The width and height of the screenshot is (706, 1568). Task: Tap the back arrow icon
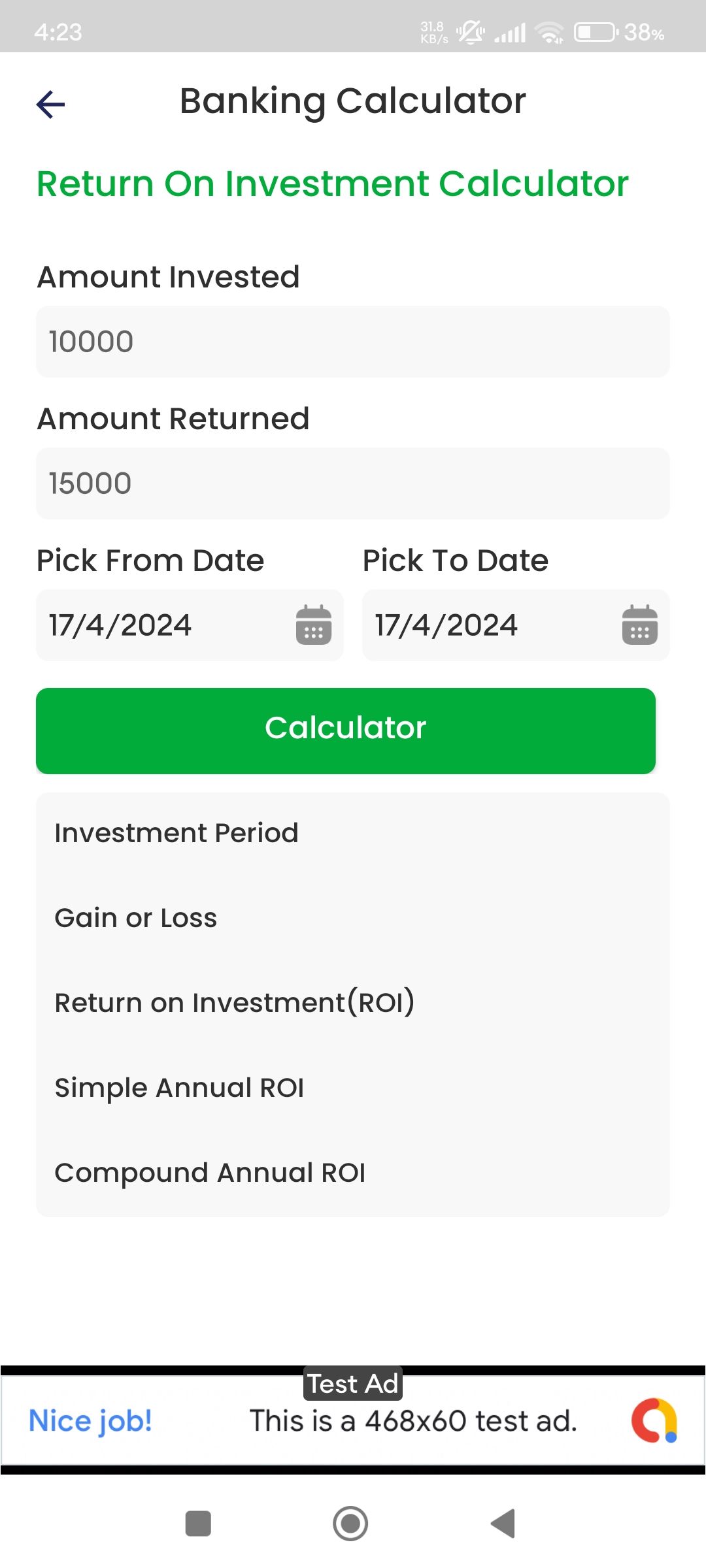pyautogui.click(x=51, y=105)
